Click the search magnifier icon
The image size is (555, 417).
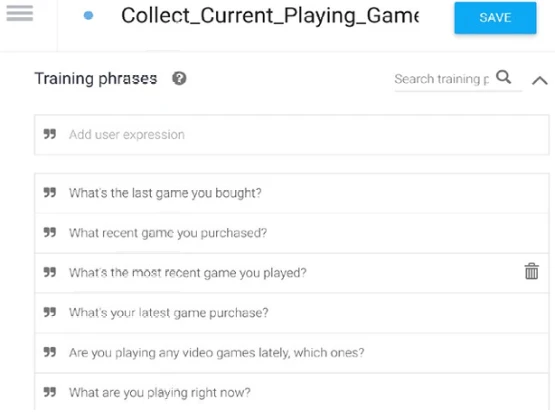503,77
